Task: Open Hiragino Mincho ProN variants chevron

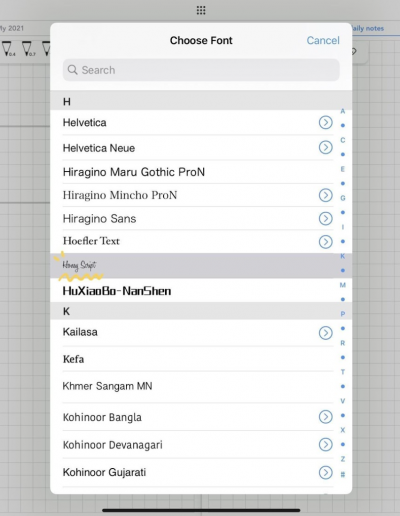Action: coord(325,195)
